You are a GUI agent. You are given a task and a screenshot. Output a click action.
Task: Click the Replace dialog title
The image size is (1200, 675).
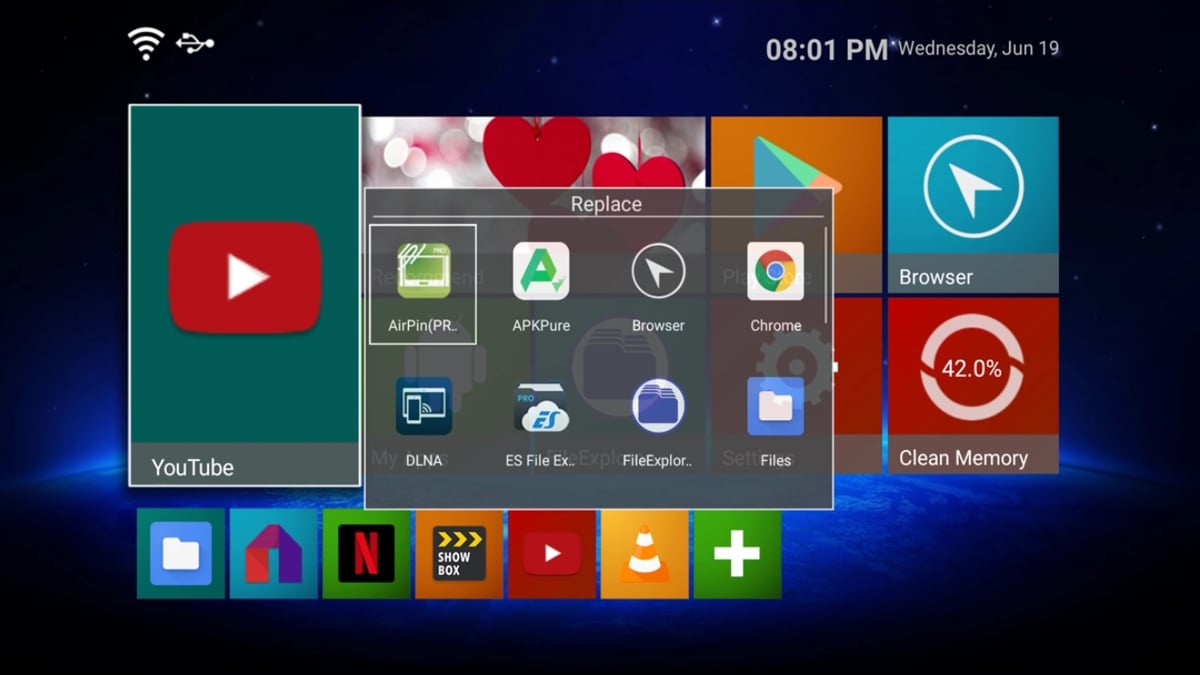coord(606,204)
